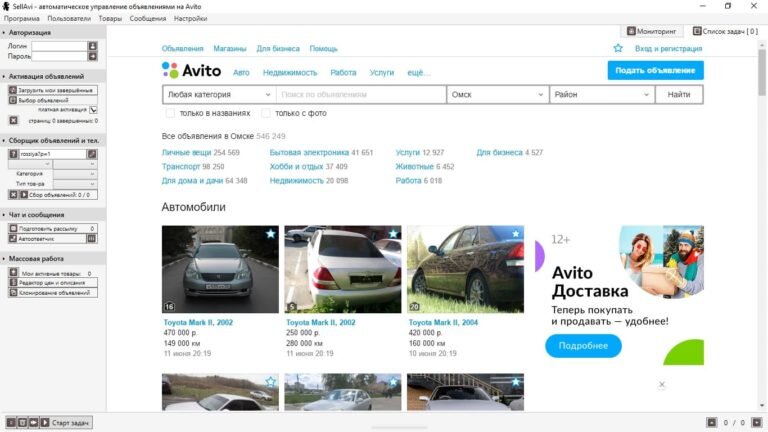The width and height of the screenshot is (768, 432).
Task: Open the Тип тов-ра dropdown
Action: click(75, 184)
